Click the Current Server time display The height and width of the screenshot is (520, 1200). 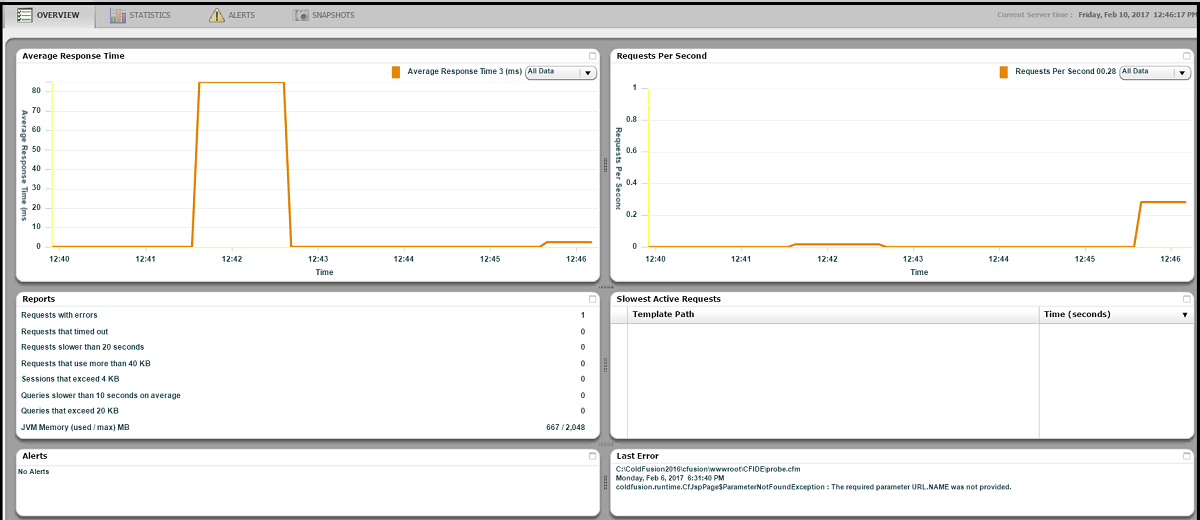[x=1094, y=15]
